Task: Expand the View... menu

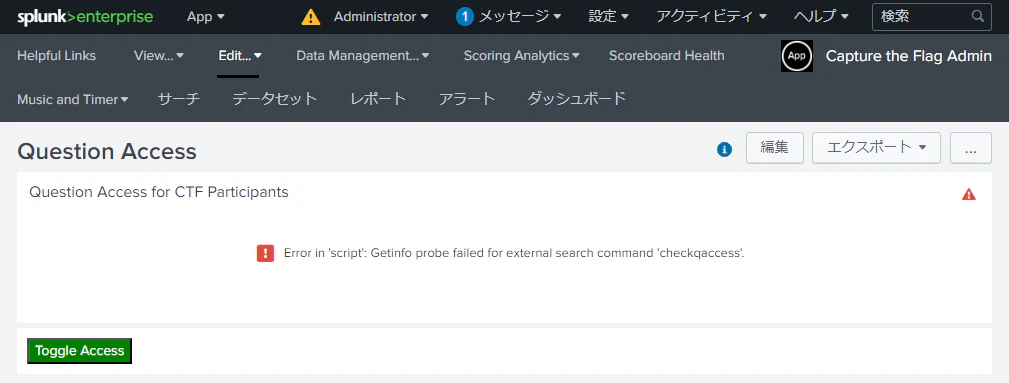Action: [x=159, y=56]
